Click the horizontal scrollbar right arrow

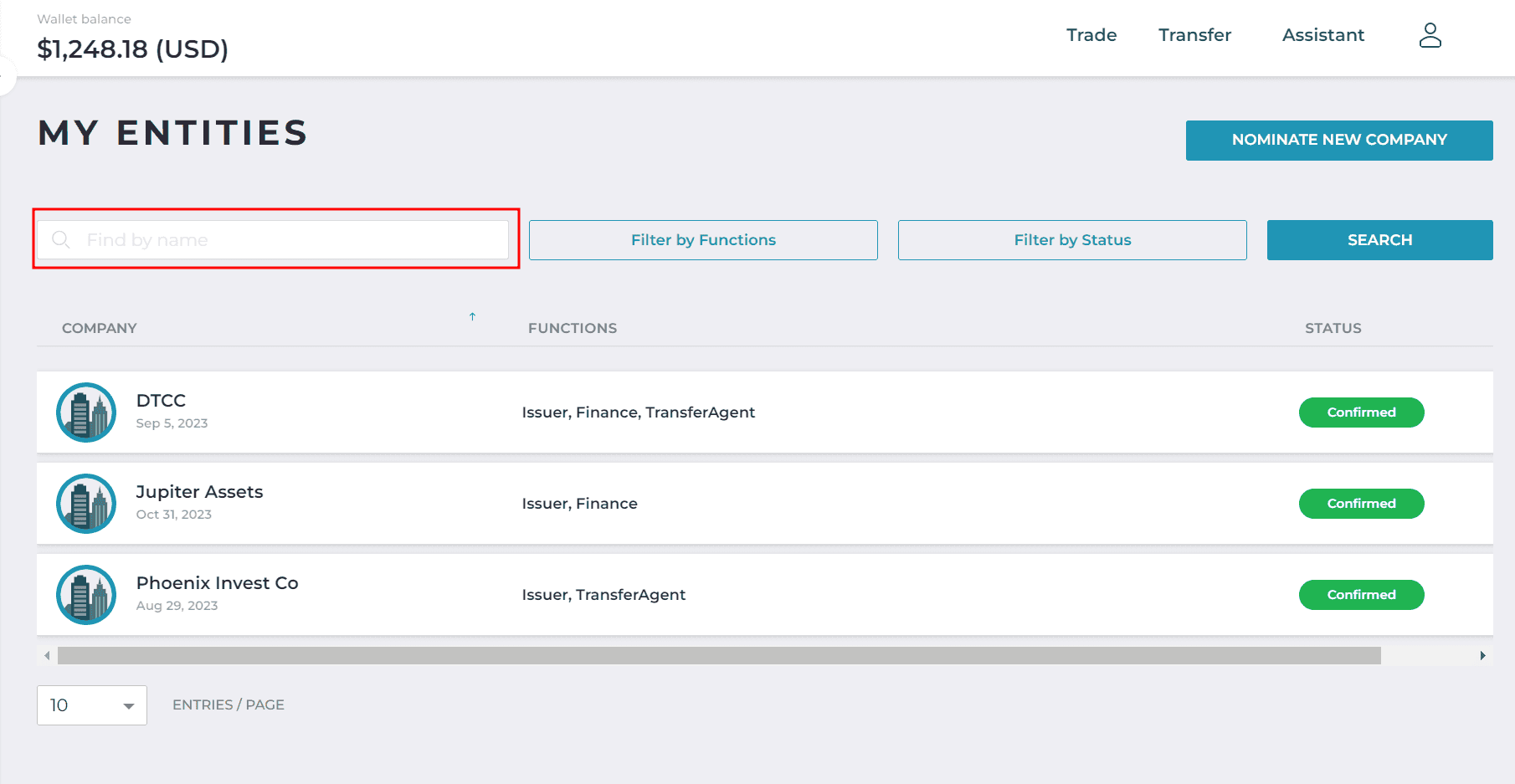(x=1482, y=655)
